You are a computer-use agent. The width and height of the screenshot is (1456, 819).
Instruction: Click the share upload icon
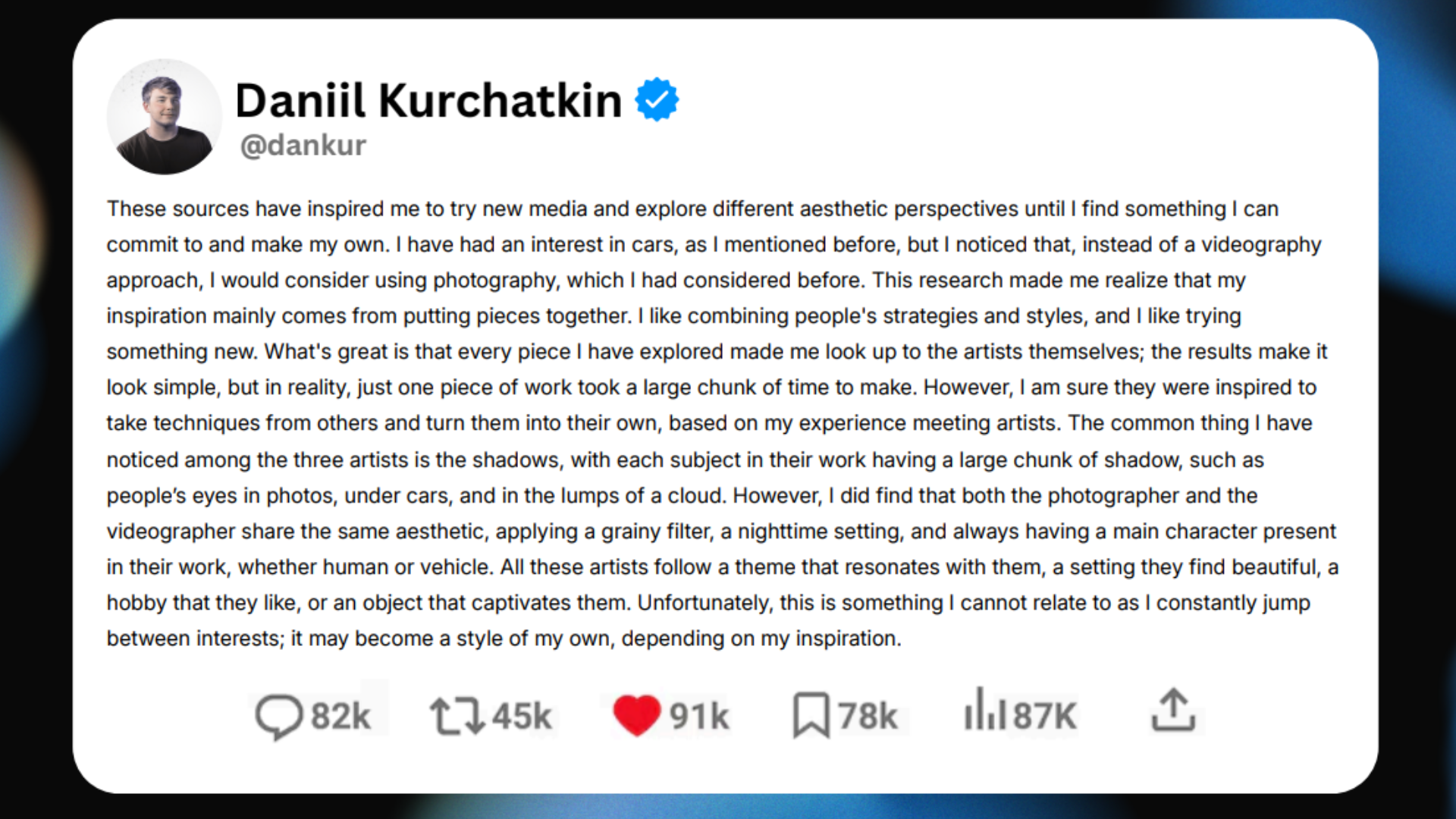(1174, 714)
